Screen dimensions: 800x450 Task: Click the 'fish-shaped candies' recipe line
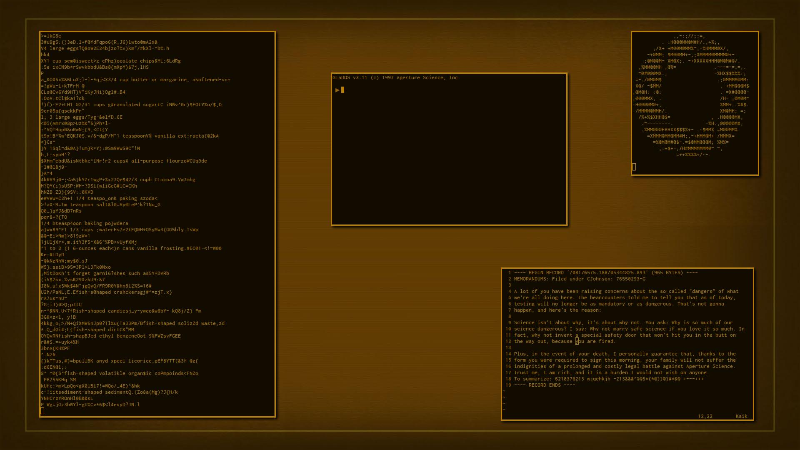[x=121, y=311]
